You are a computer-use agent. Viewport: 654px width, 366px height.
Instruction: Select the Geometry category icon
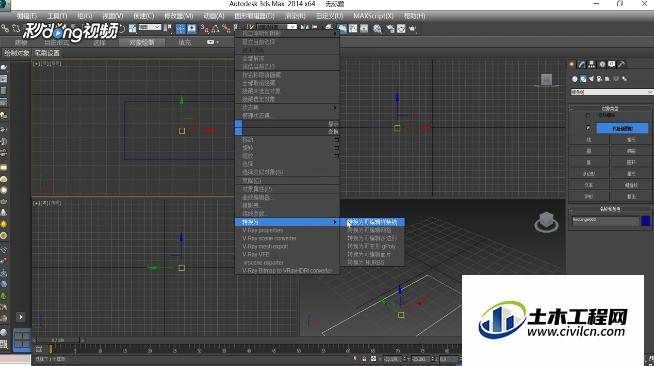click(x=575, y=79)
